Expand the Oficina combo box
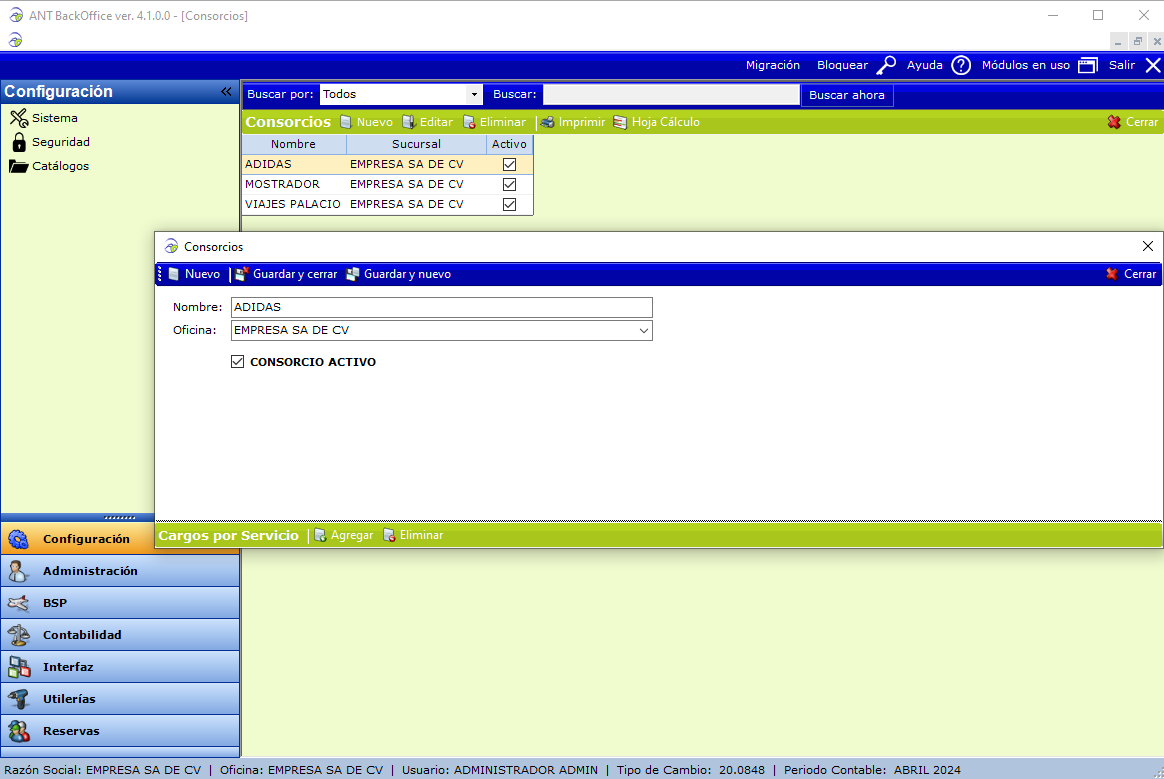Viewport: 1164px width, 779px height. (643, 330)
